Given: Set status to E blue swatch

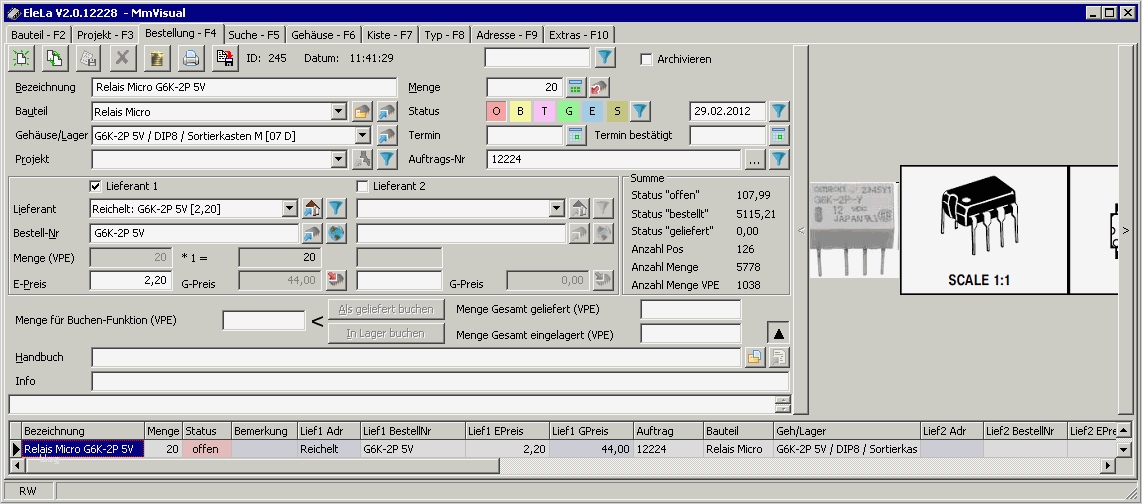Looking at the screenshot, I should pos(592,111).
